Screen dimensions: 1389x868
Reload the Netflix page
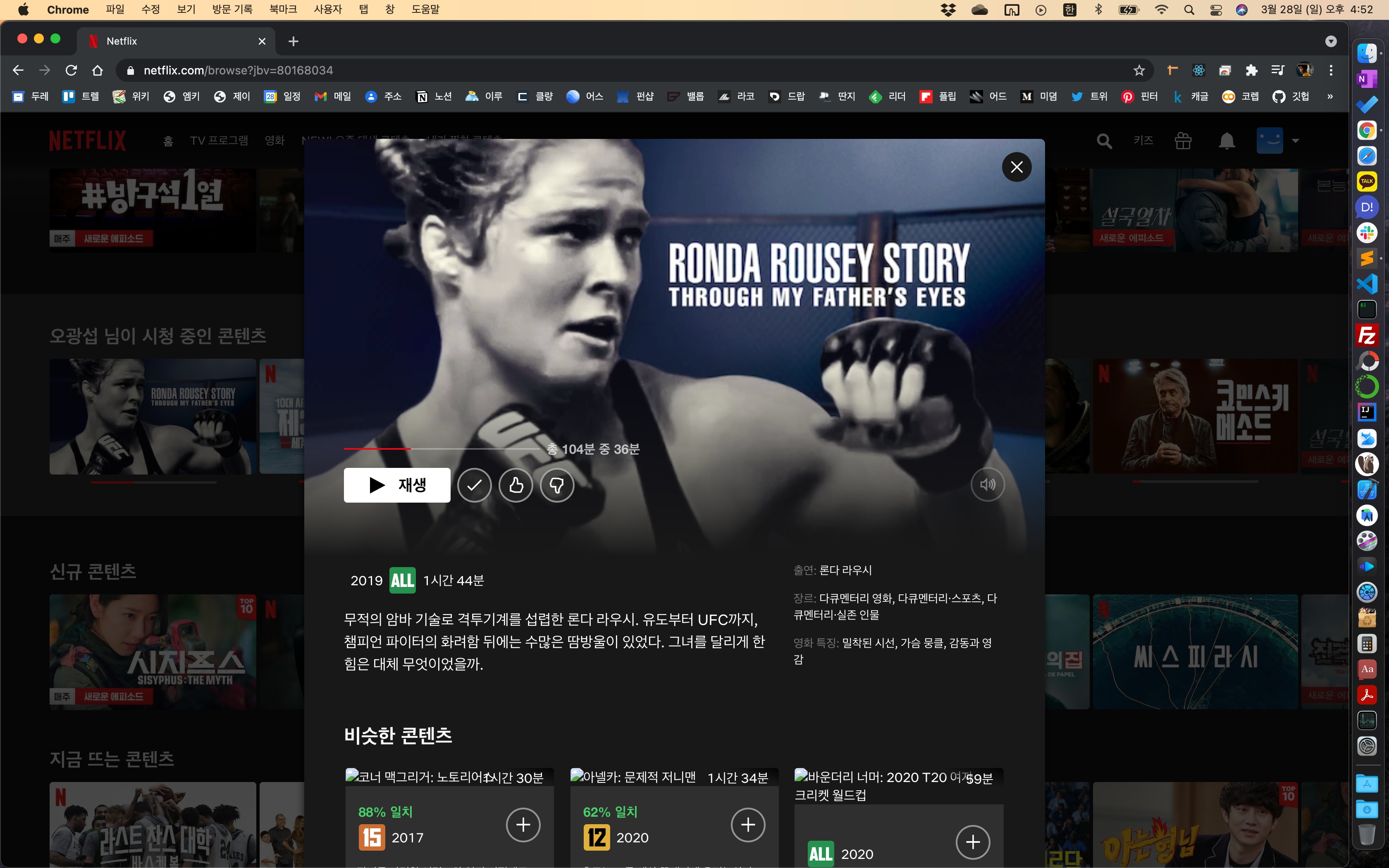[71, 70]
